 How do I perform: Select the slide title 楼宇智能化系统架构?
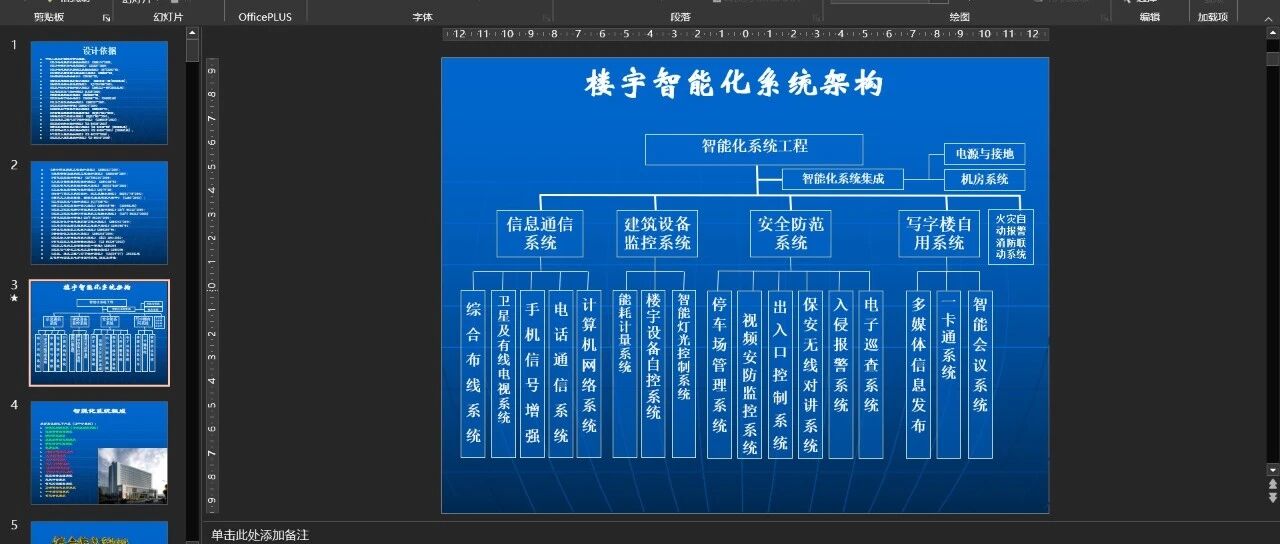pyautogui.click(x=735, y=85)
